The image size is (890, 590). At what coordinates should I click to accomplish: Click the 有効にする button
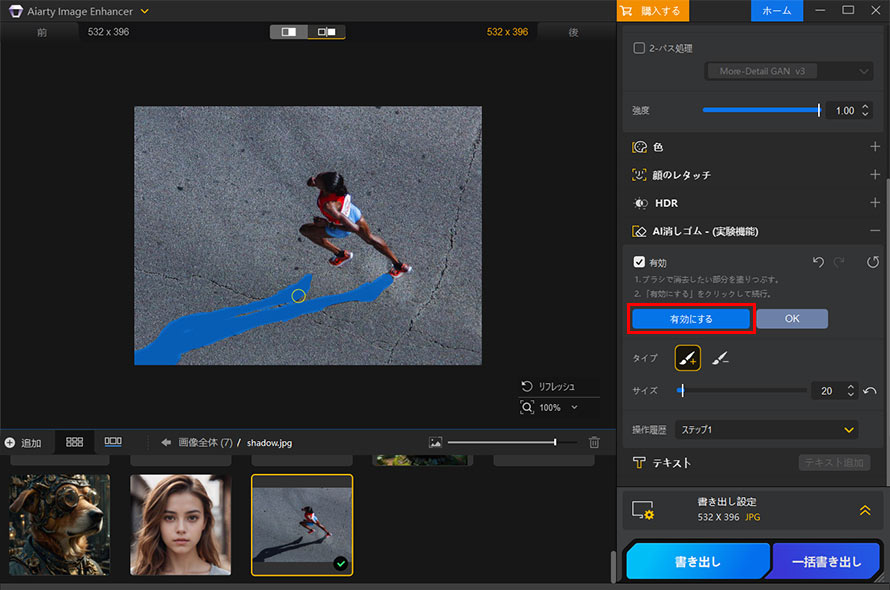pos(691,318)
